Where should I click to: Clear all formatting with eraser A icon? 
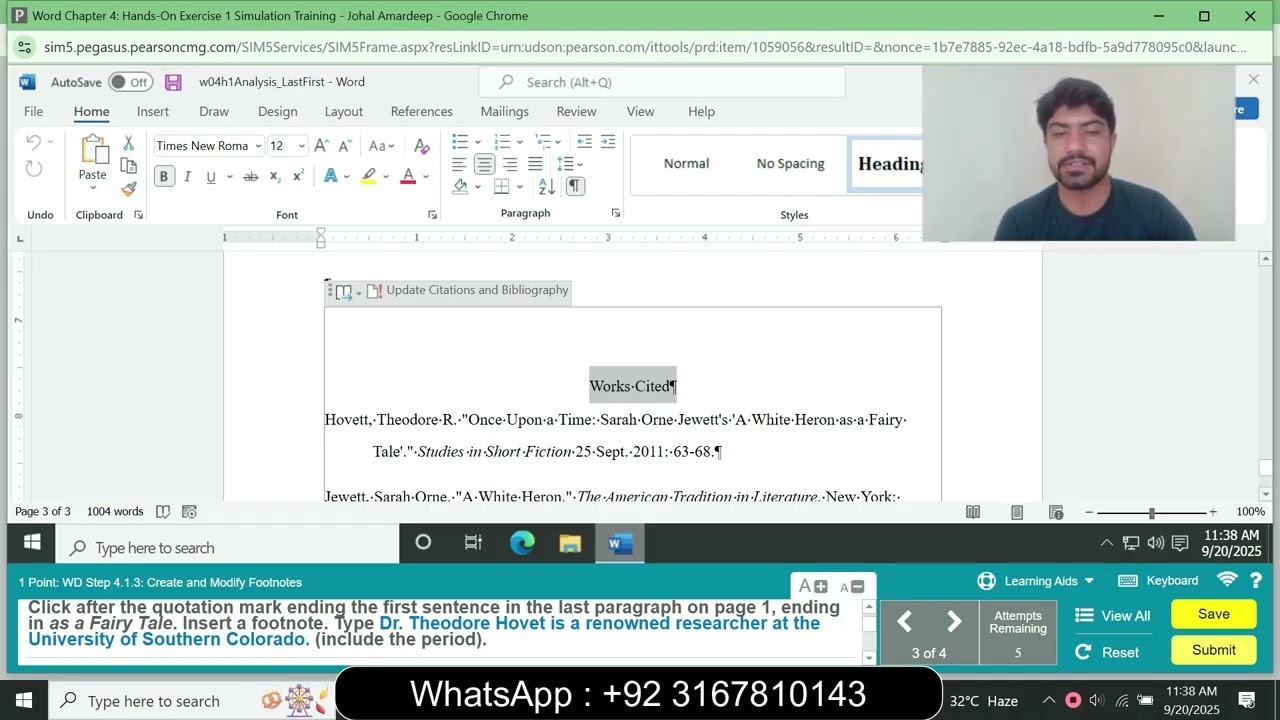click(x=422, y=146)
